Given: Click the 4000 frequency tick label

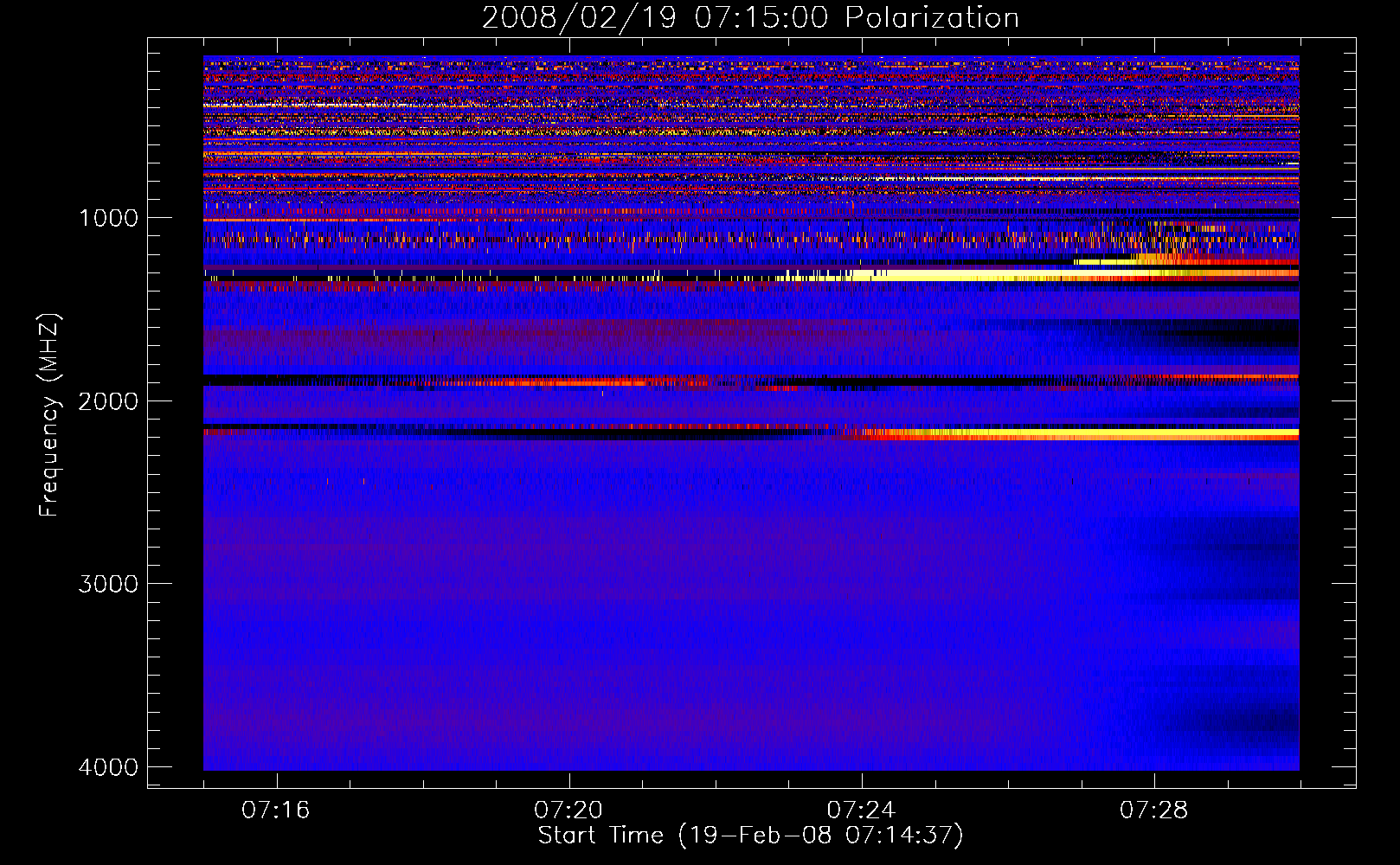Looking at the screenshot, I should point(108,766).
